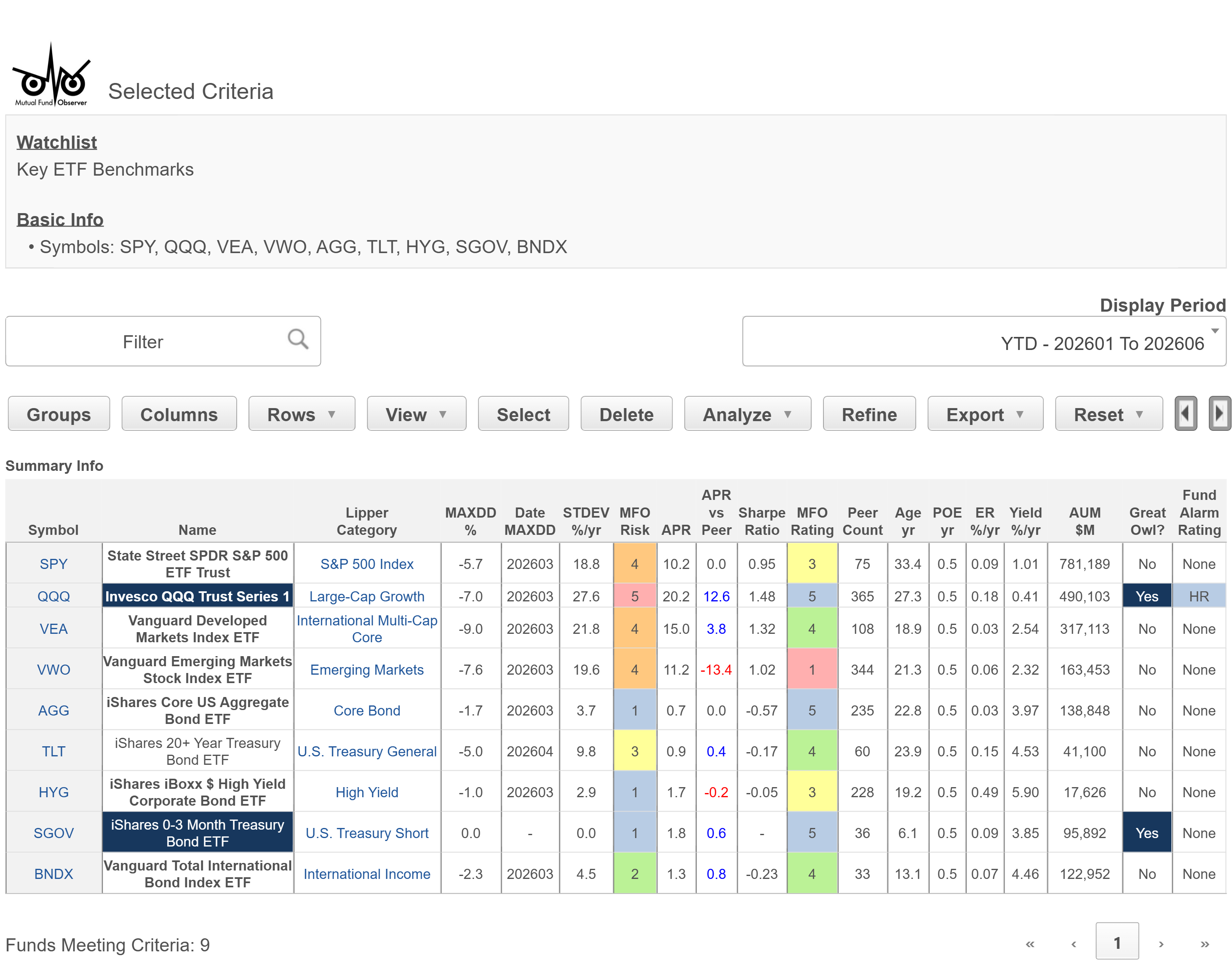Open the Analyze dropdown menu

pyautogui.click(x=748, y=414)
